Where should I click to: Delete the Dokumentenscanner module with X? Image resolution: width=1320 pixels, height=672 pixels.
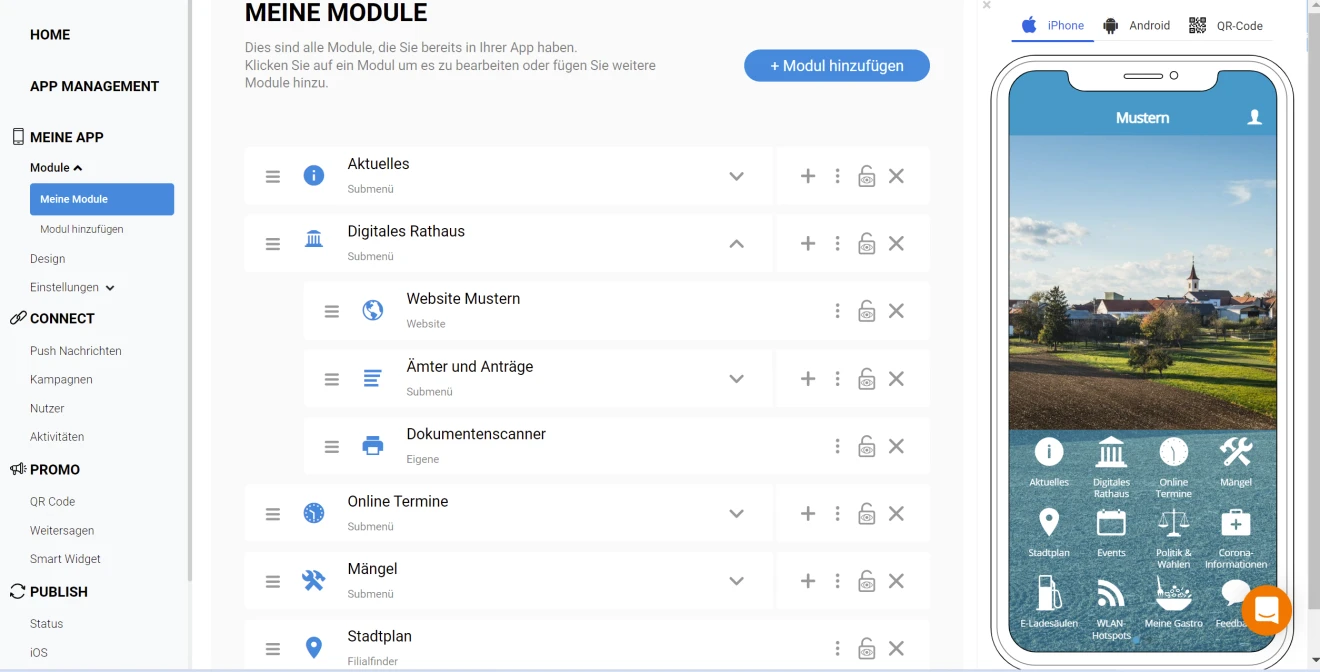[896, 446]
